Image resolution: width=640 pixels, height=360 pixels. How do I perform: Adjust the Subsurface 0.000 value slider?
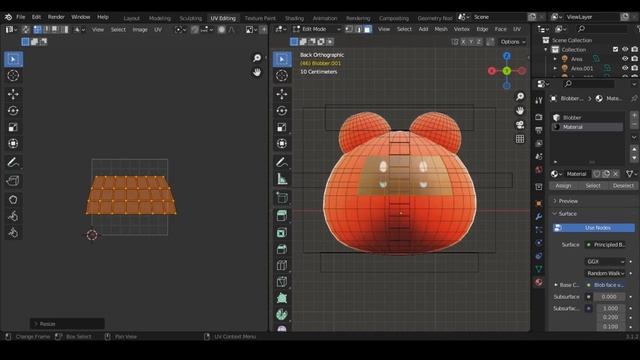point(609,297)
